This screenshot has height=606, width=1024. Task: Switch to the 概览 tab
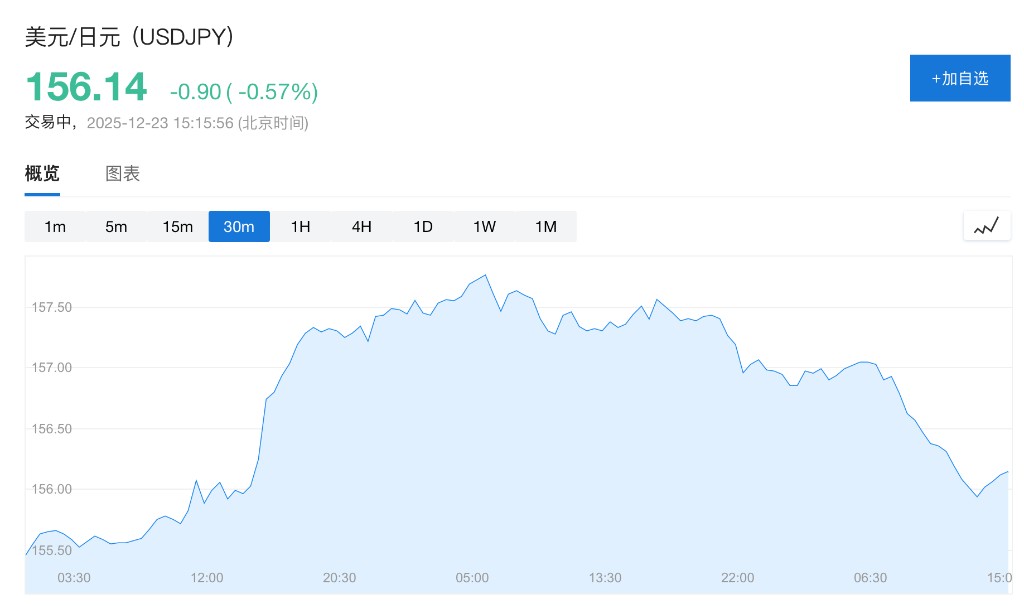pos(42,173)
